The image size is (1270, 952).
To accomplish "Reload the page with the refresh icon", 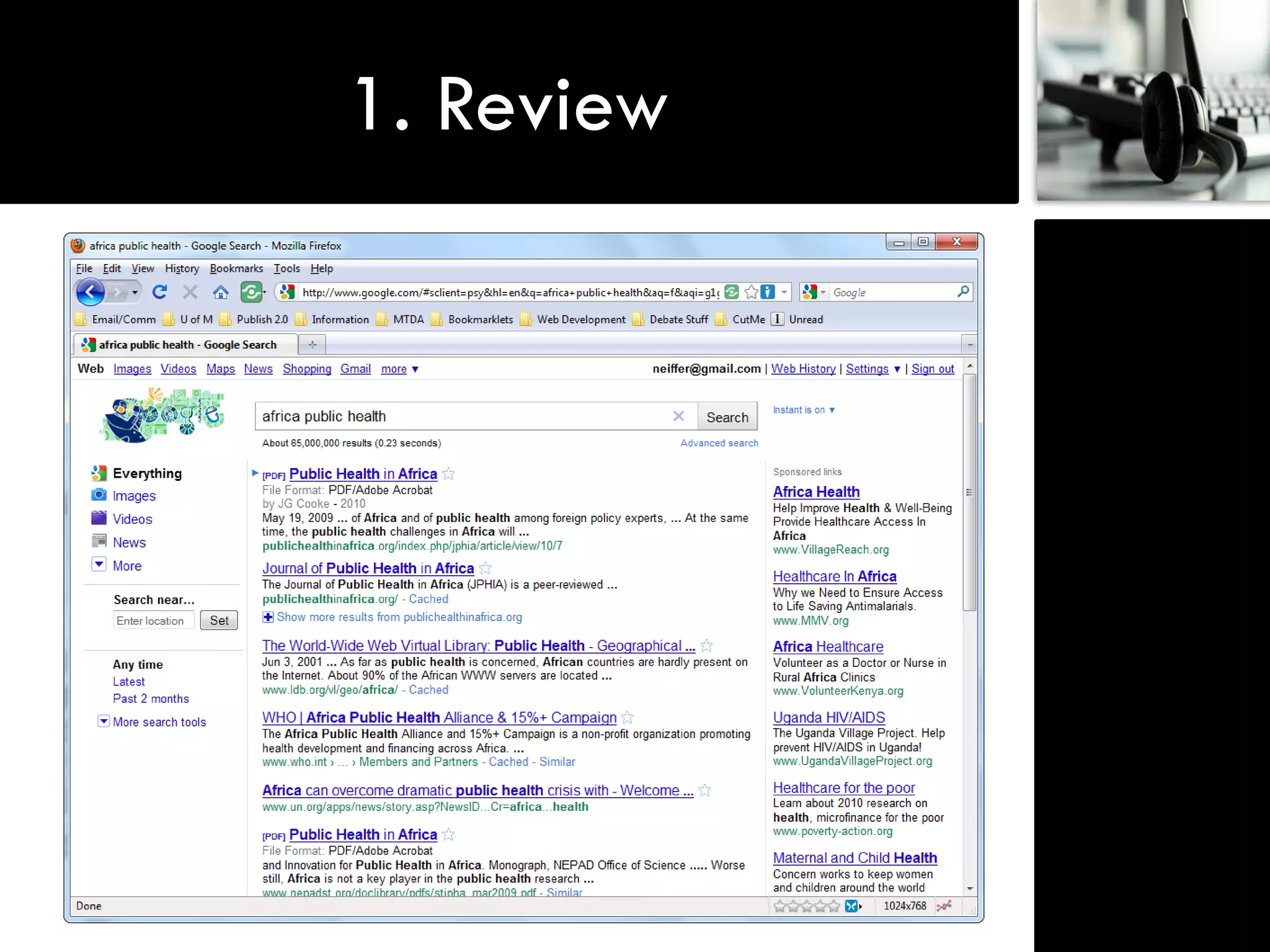I will [160, 292].
